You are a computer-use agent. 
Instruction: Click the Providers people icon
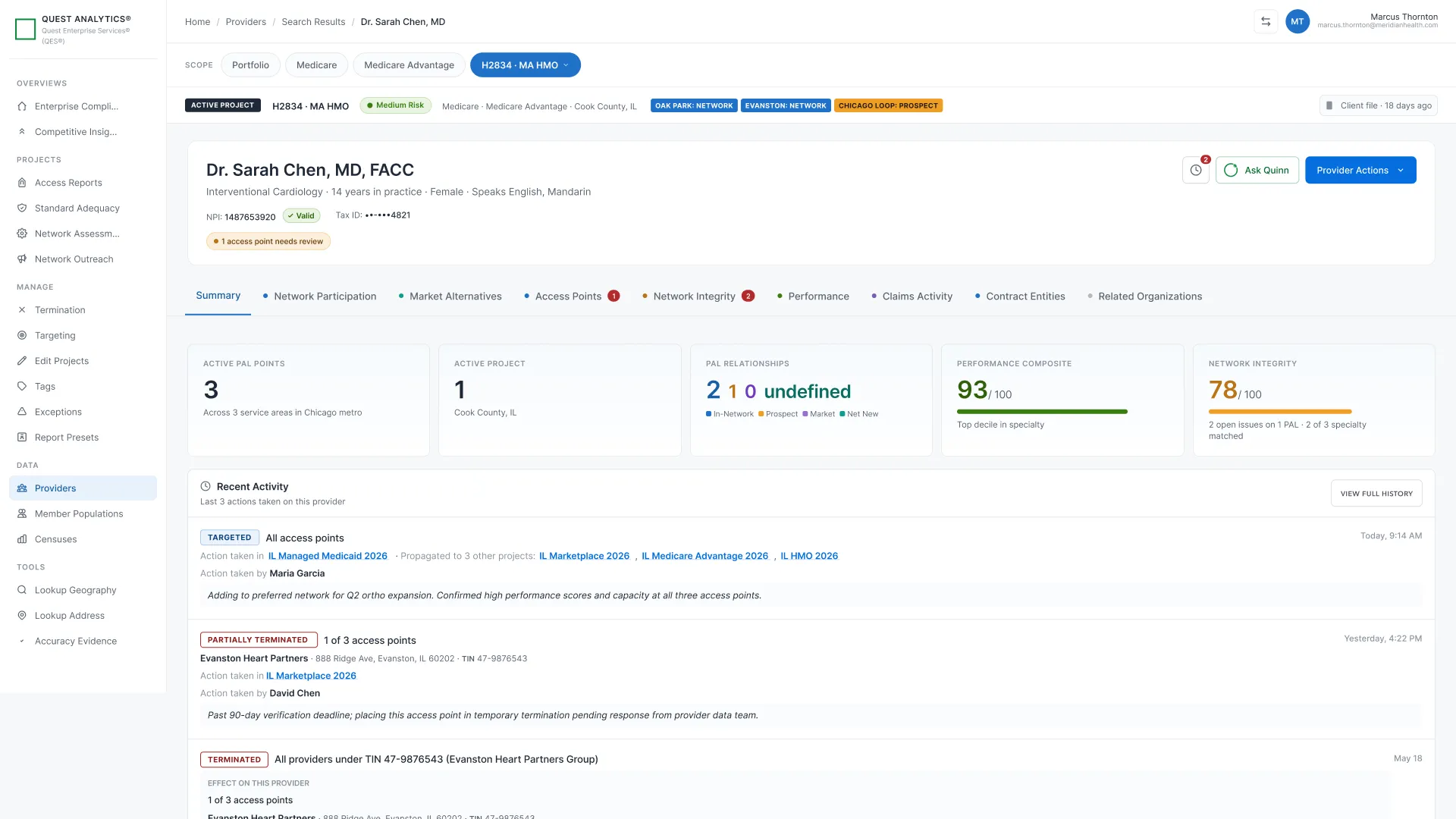coord(22,488)
